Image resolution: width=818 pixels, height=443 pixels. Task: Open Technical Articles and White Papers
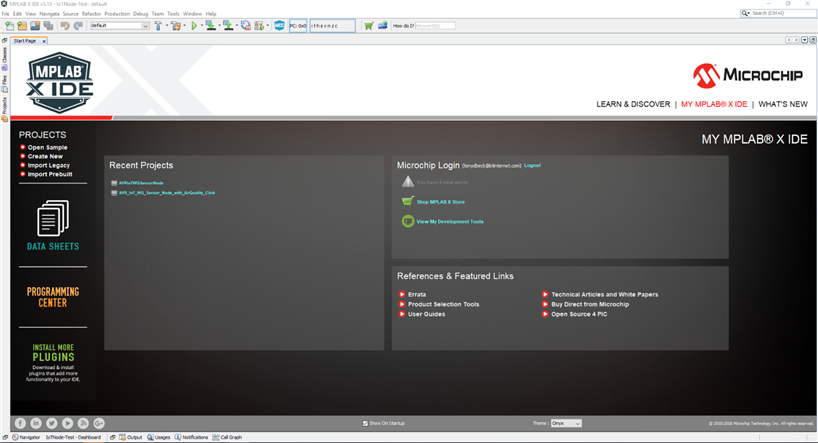click(x=605, y=295)
